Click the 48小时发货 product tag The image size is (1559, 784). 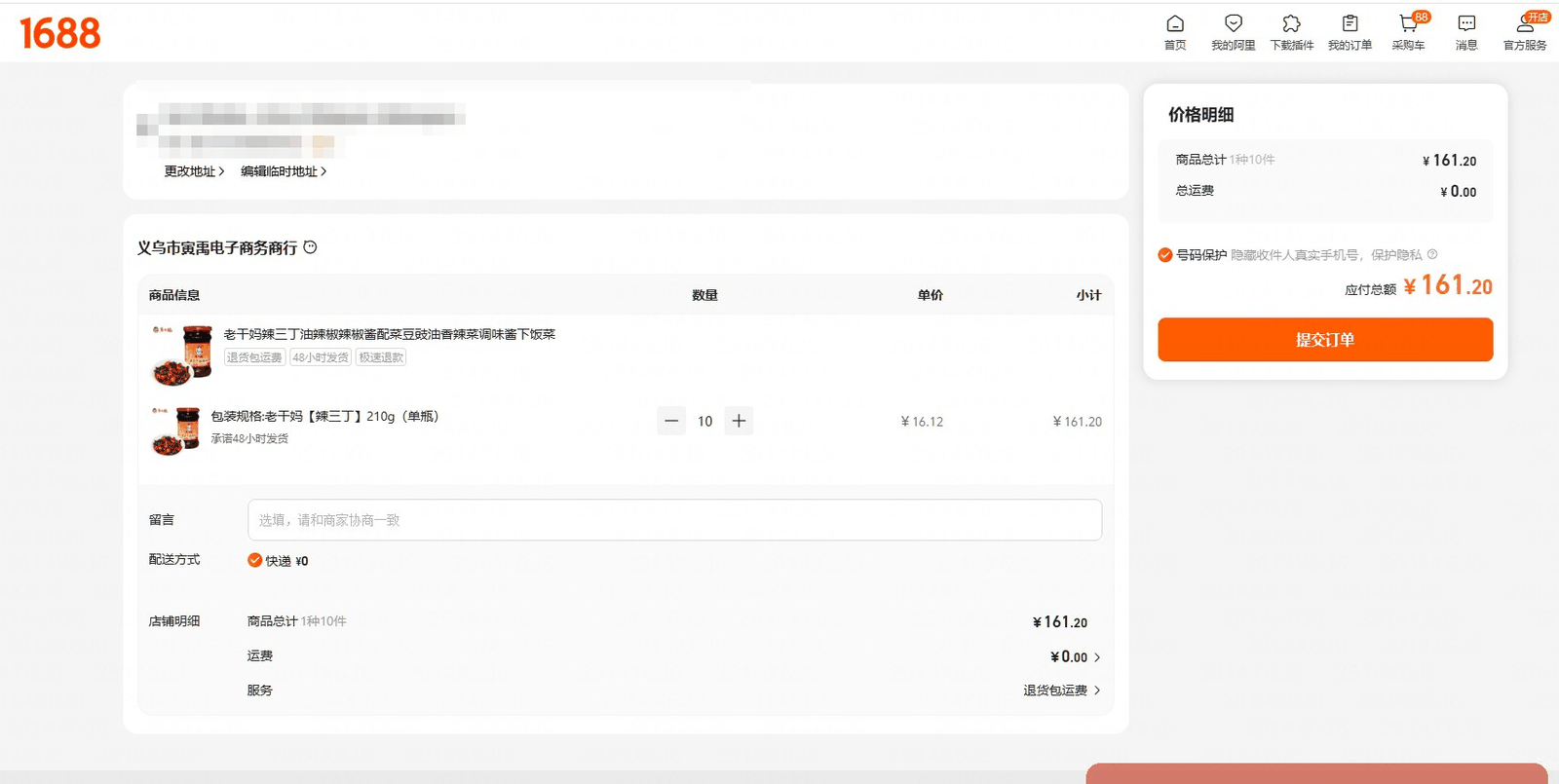[321, 357]
